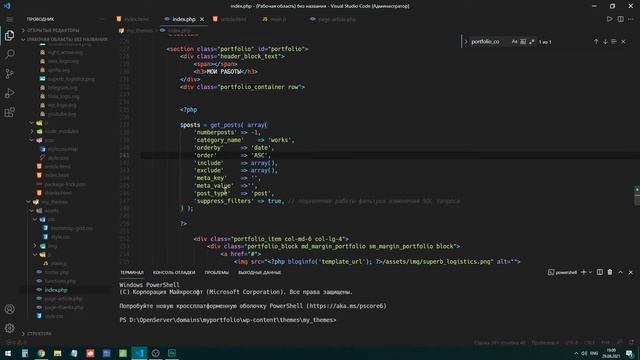Select the ТЕРМИНАЛ panel tab

tap(132, 272)
